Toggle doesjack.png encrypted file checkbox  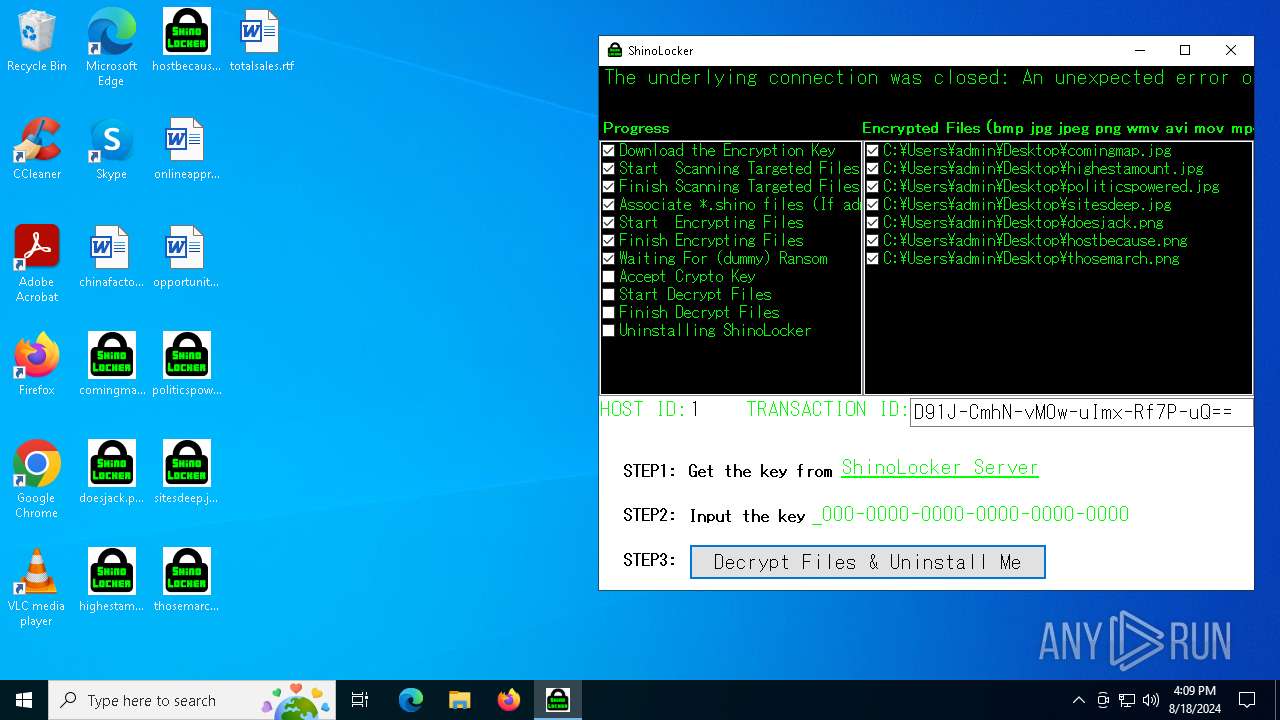pyautogui.click(x=872, y=223)
